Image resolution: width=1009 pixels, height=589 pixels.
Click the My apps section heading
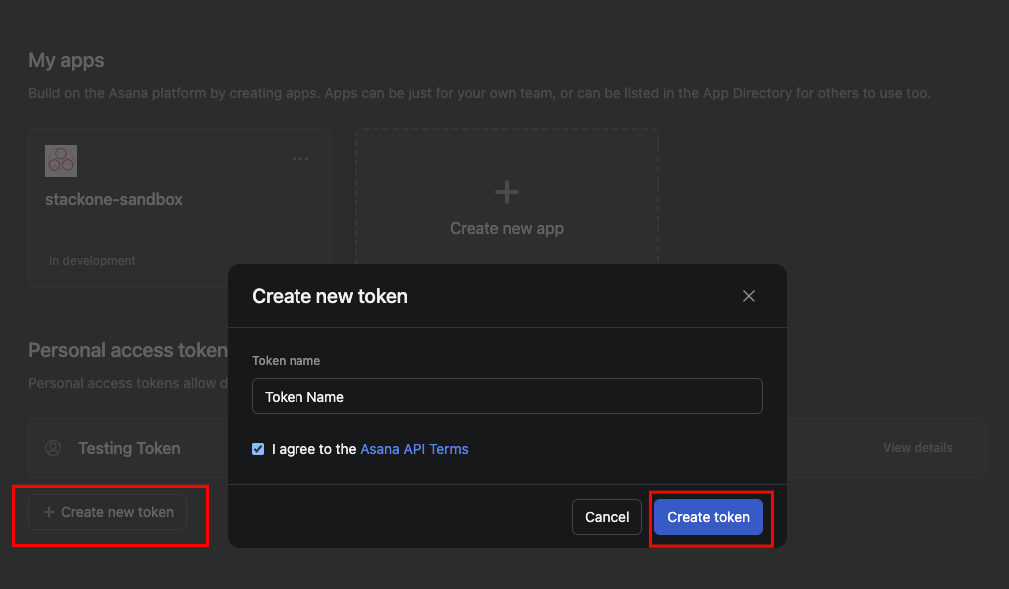pyautogui.click(x=65, y=60)
